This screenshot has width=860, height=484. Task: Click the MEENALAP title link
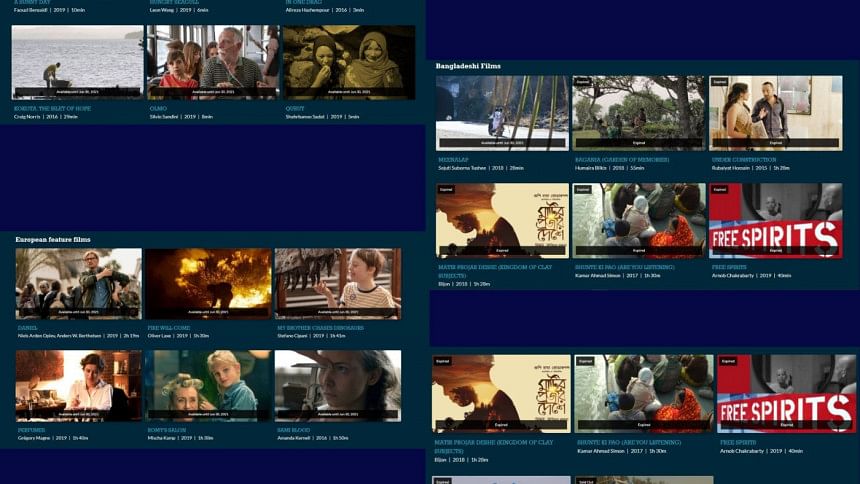tap(454, 160)
